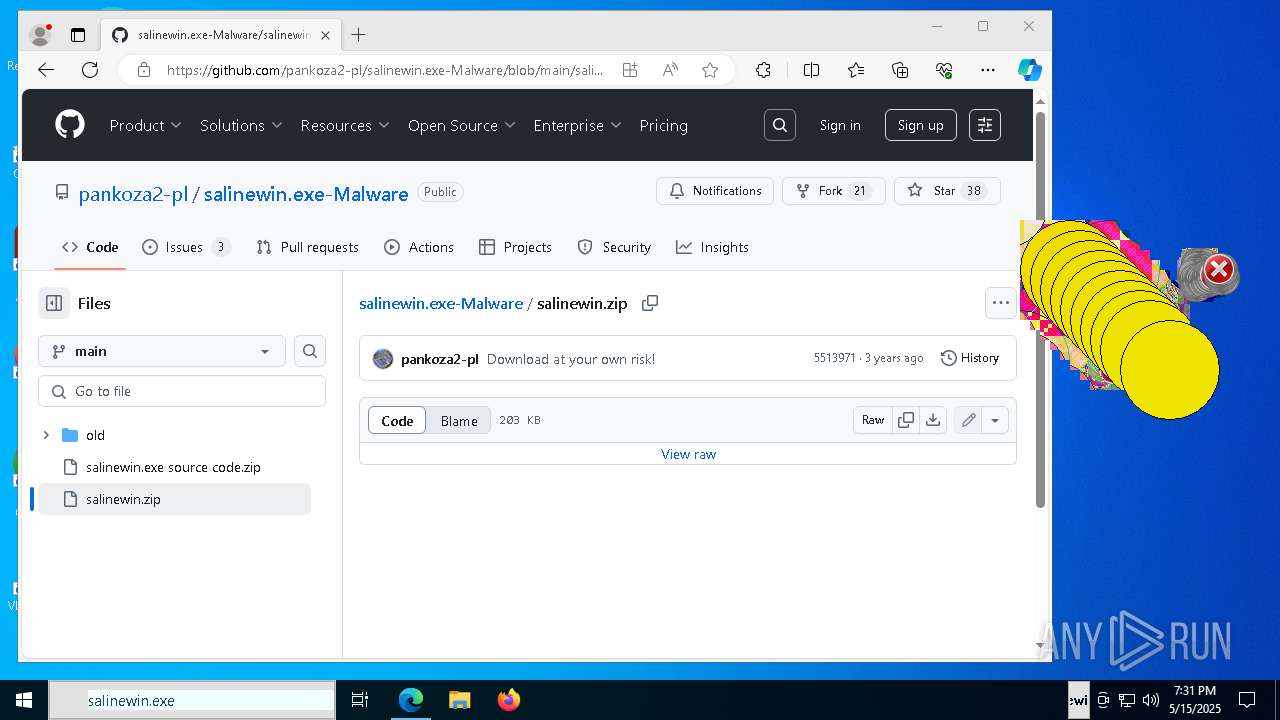Star the repository
This screenshot has height=720, width=1280.
tap(947, 191)
